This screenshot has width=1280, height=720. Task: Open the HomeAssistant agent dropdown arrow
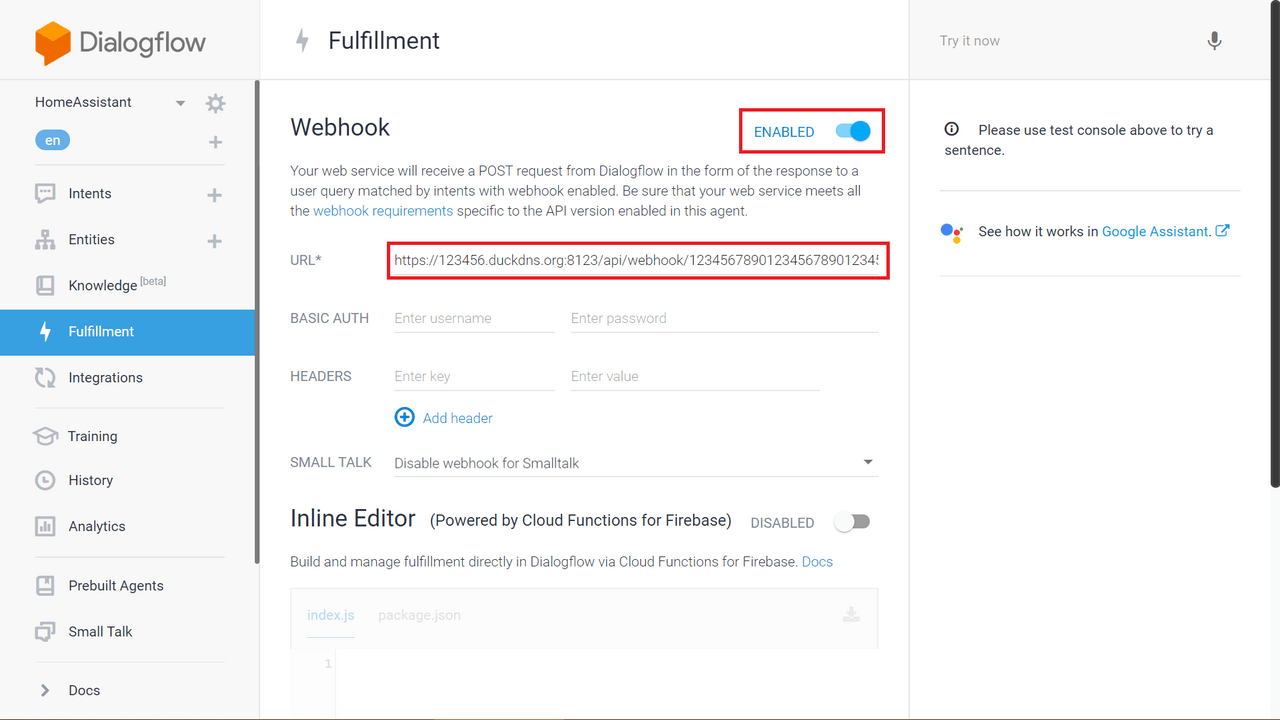[180, 103]
